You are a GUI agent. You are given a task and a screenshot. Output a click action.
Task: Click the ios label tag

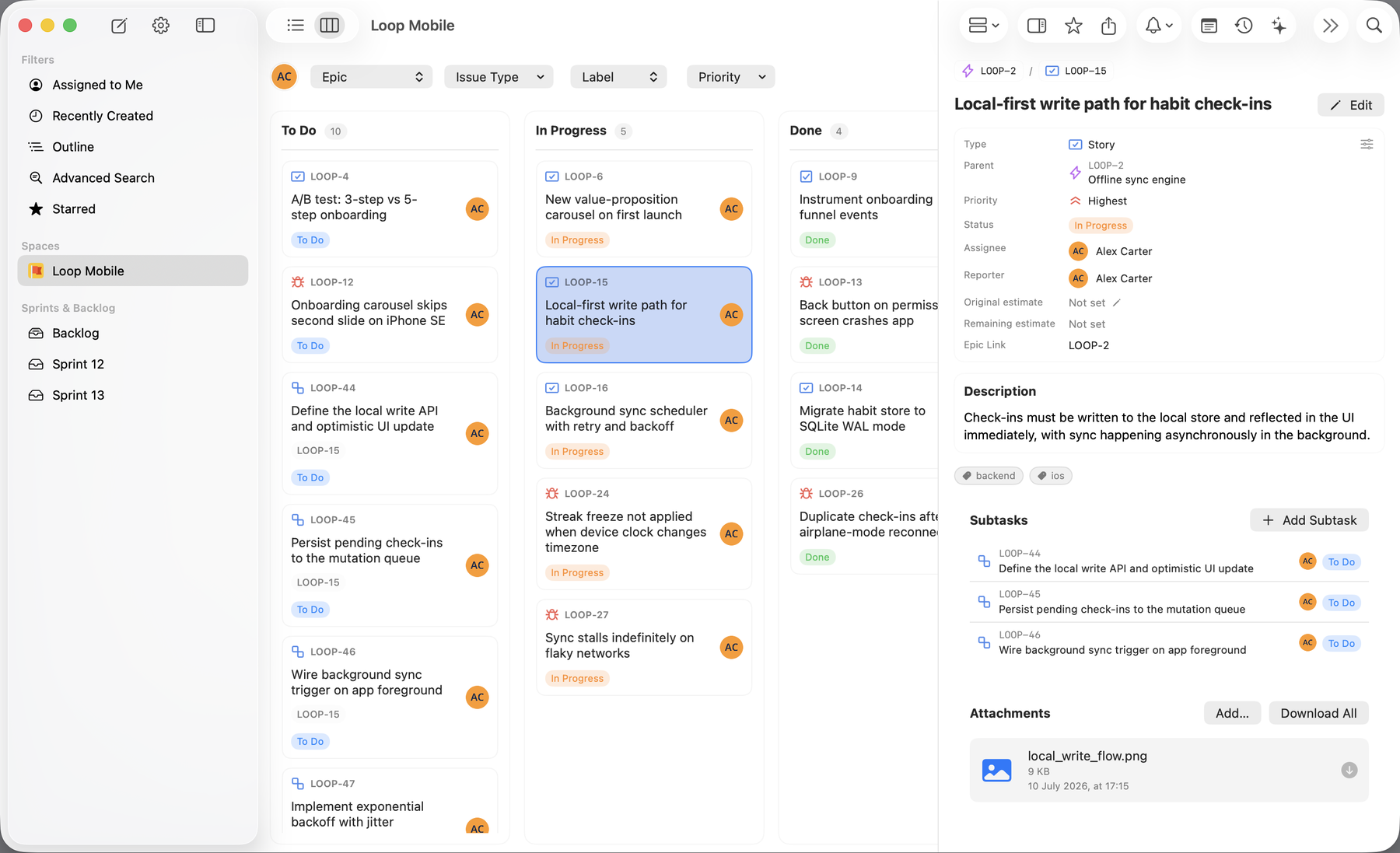click(x=1051, y=476)
